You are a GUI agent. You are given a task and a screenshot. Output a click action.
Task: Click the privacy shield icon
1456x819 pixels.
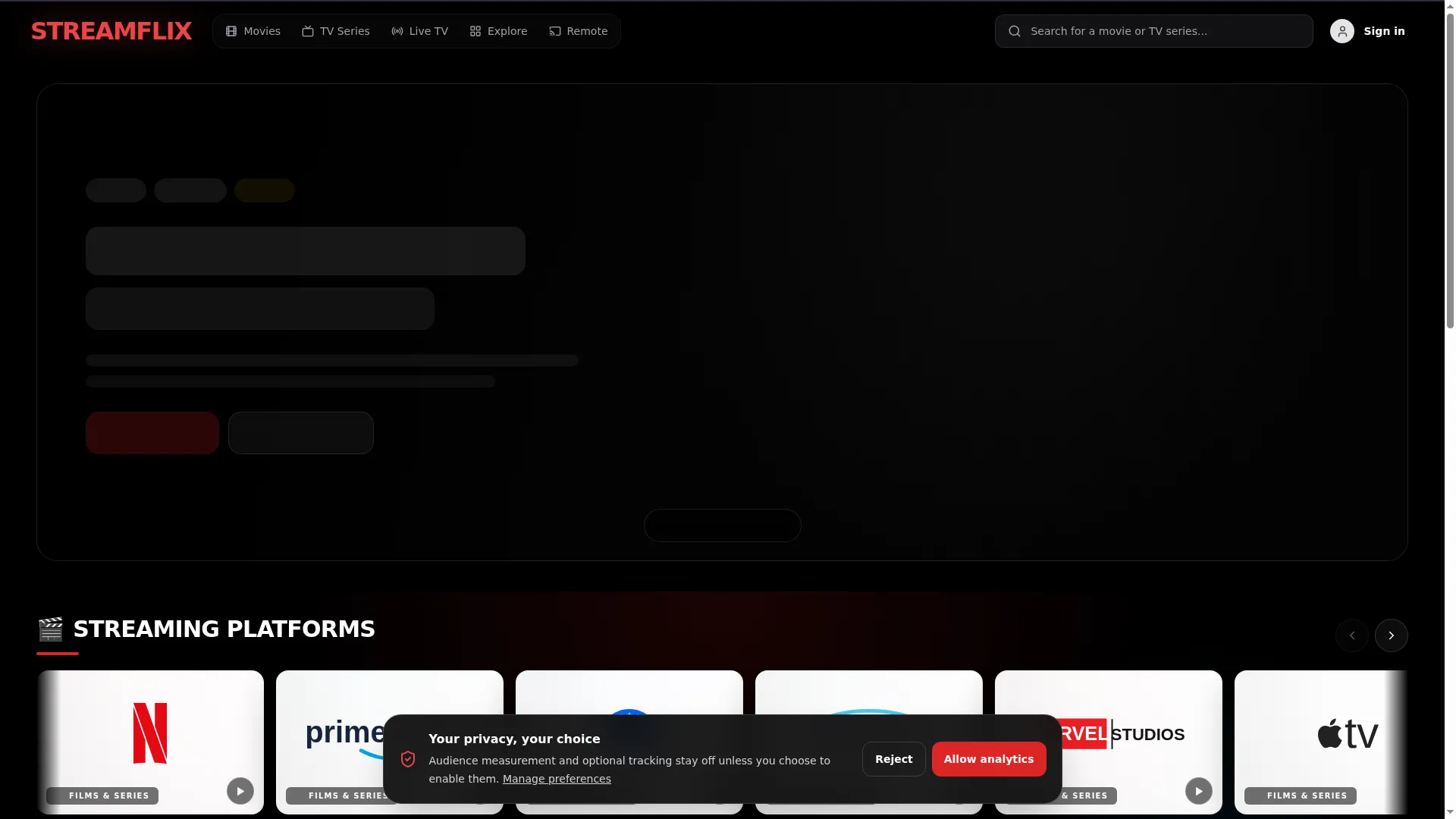(x=408, y=759)
